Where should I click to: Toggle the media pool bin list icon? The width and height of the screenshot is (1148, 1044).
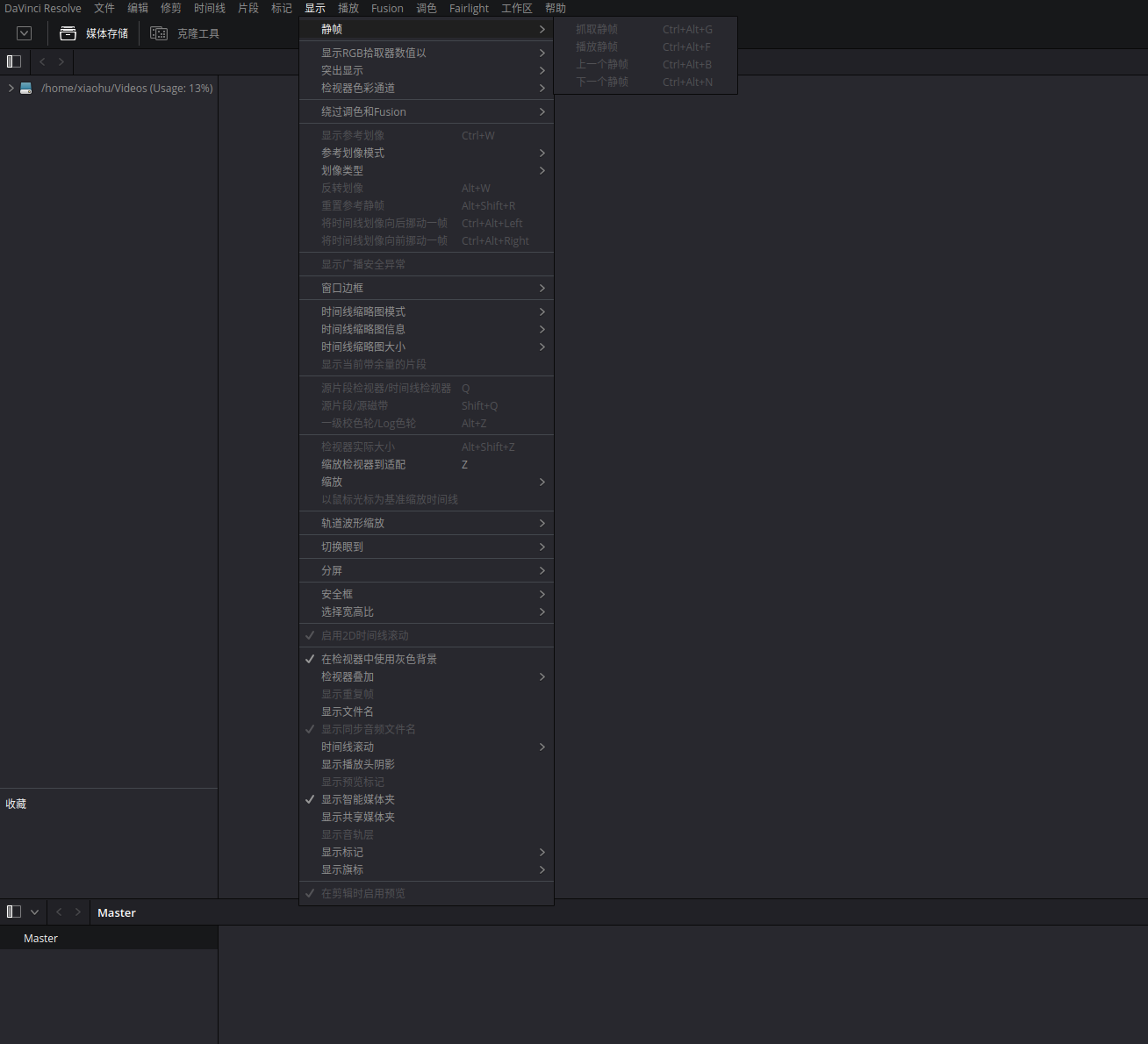[14, 912]
